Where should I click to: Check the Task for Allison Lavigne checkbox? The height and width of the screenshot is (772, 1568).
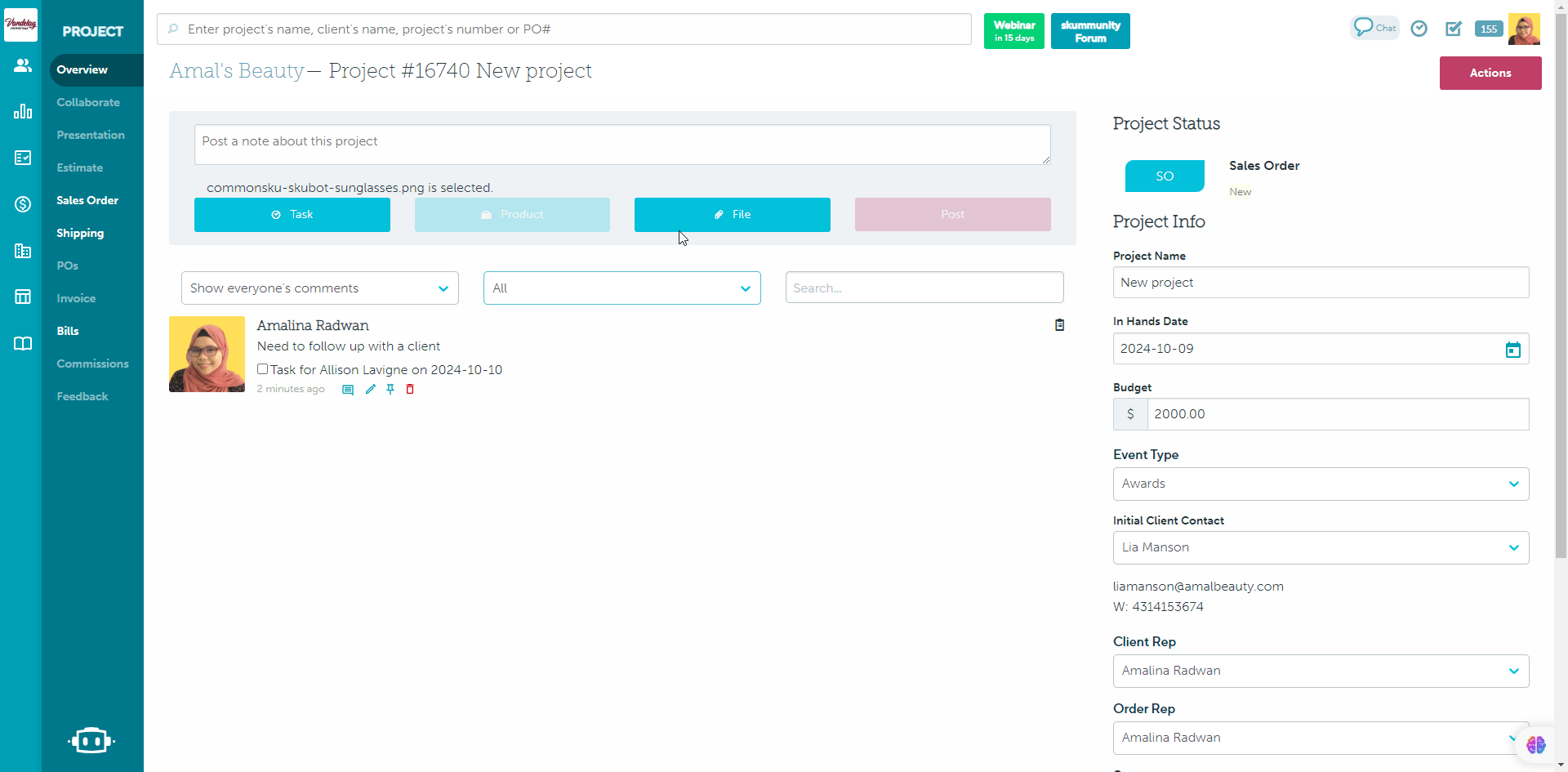tap(263, 369)
